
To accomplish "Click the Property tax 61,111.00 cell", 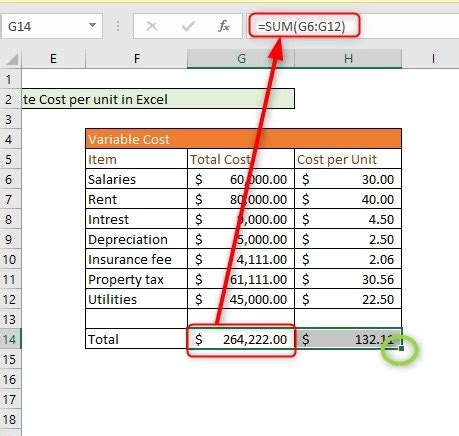I will click(x=241, y=279).
